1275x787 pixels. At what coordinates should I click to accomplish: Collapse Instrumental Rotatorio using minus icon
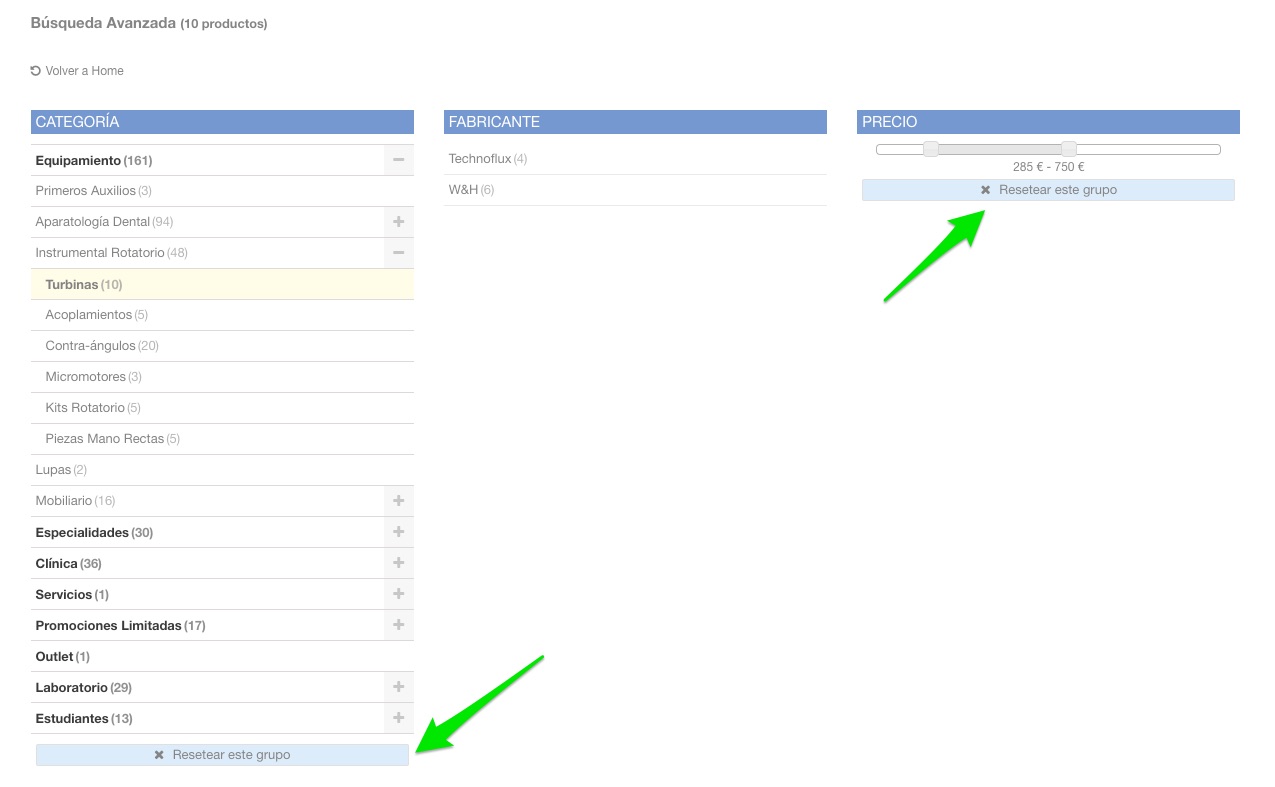pyautogui.click(x=398, y=253)
